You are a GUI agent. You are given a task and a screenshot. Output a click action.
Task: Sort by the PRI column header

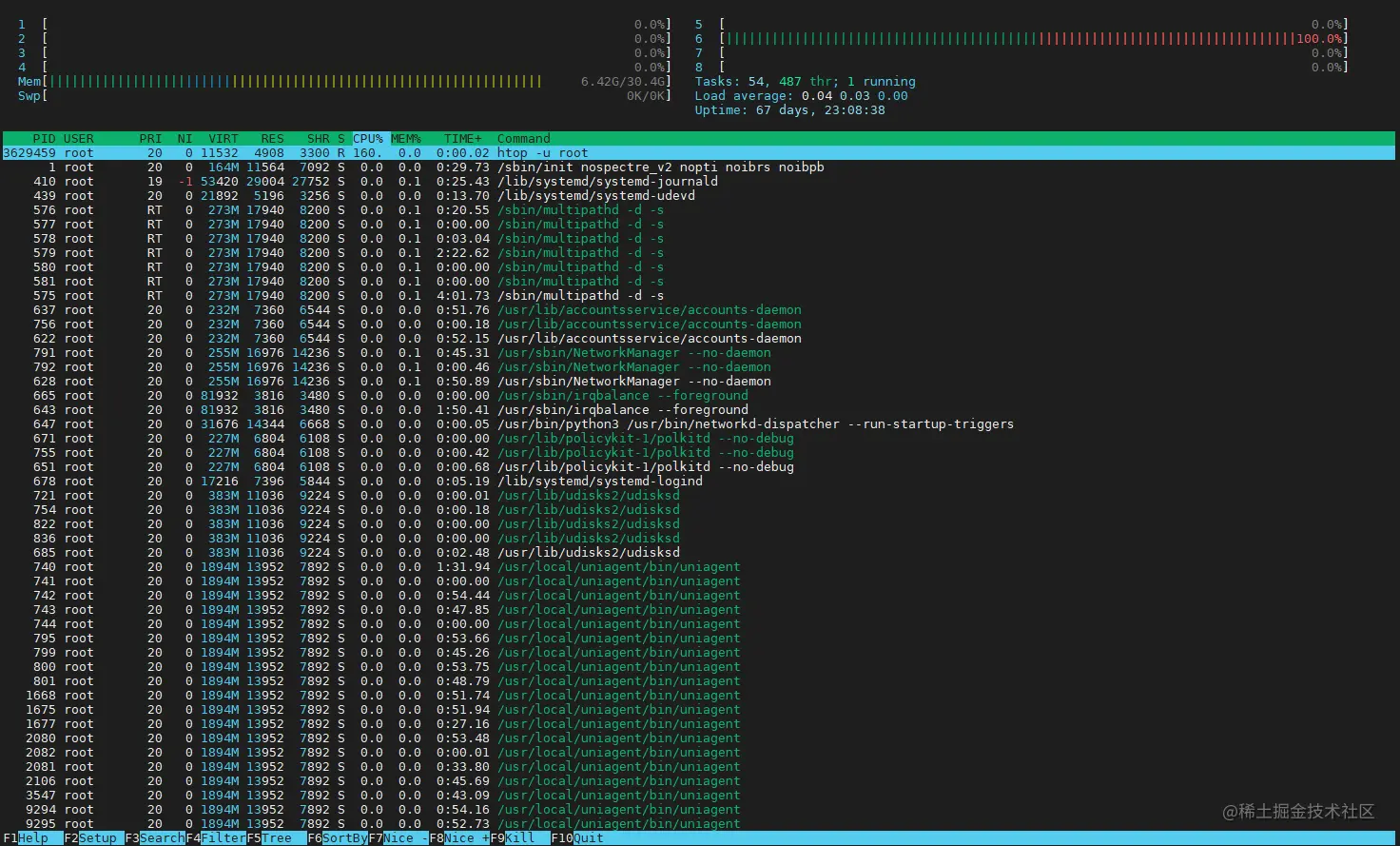150,139
